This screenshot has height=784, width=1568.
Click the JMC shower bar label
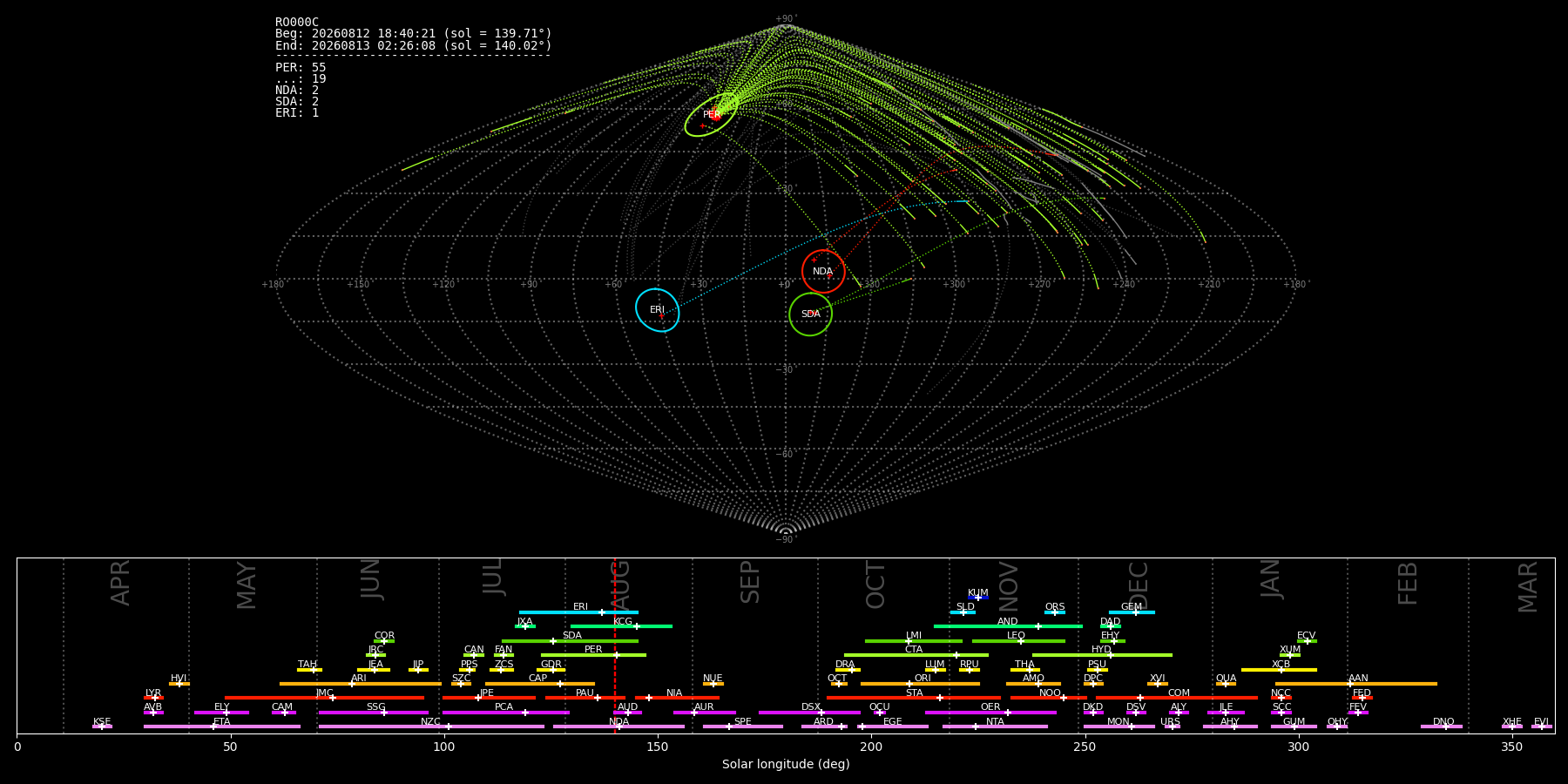coord(324,693)
